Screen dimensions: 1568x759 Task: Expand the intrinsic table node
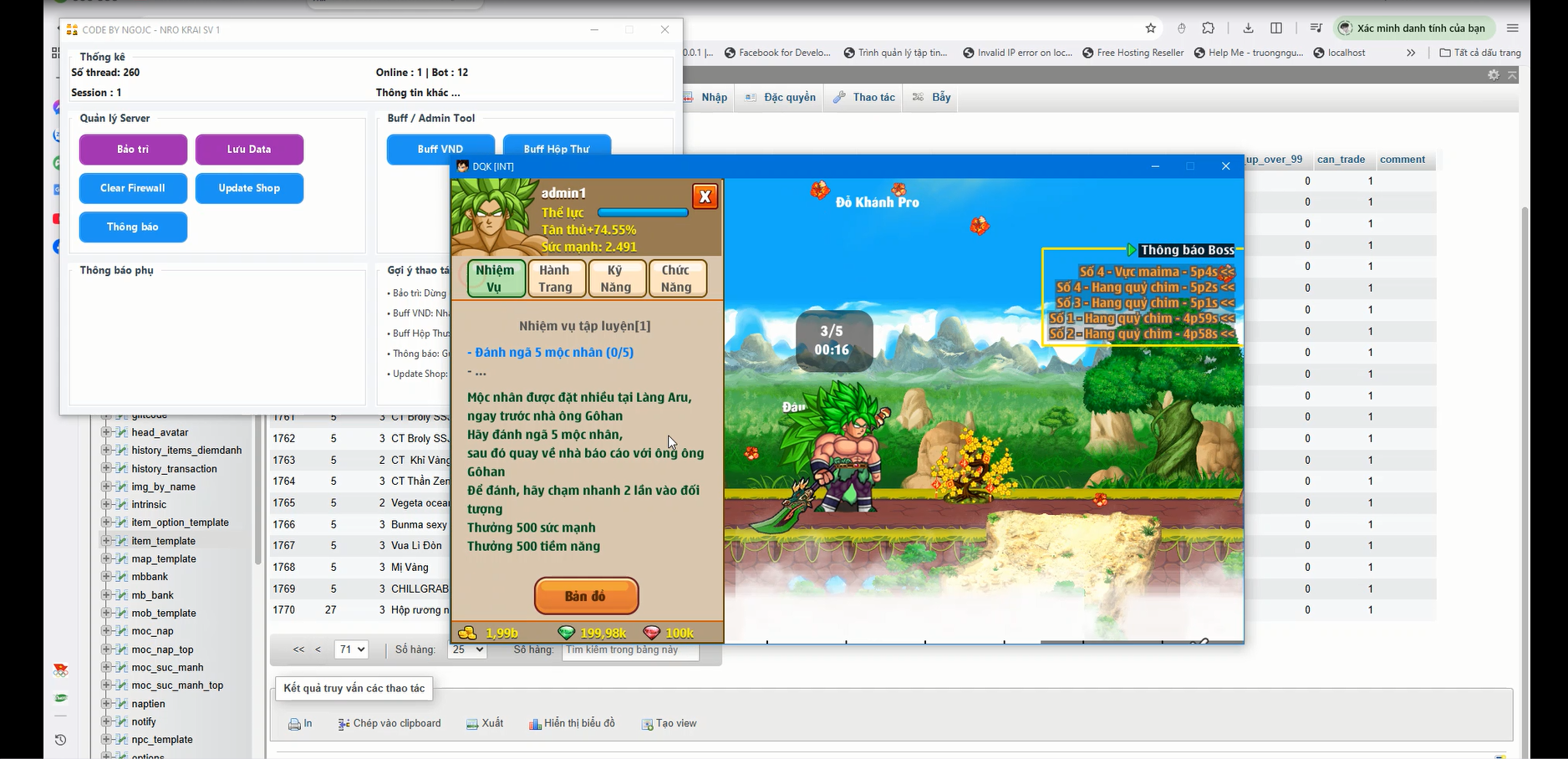point(107,504)
